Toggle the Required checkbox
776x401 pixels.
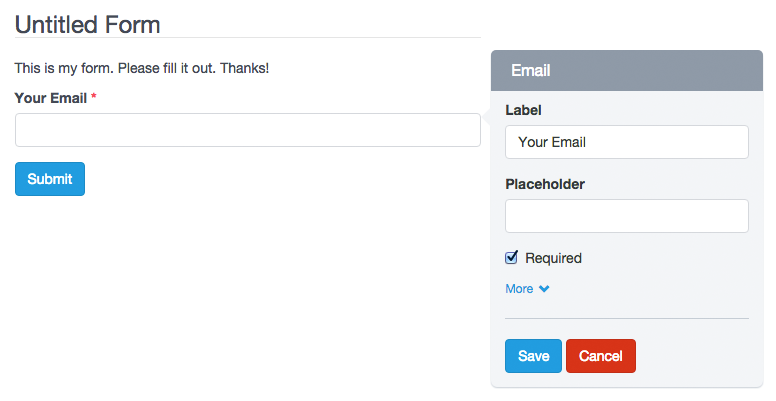click(512, 258)
